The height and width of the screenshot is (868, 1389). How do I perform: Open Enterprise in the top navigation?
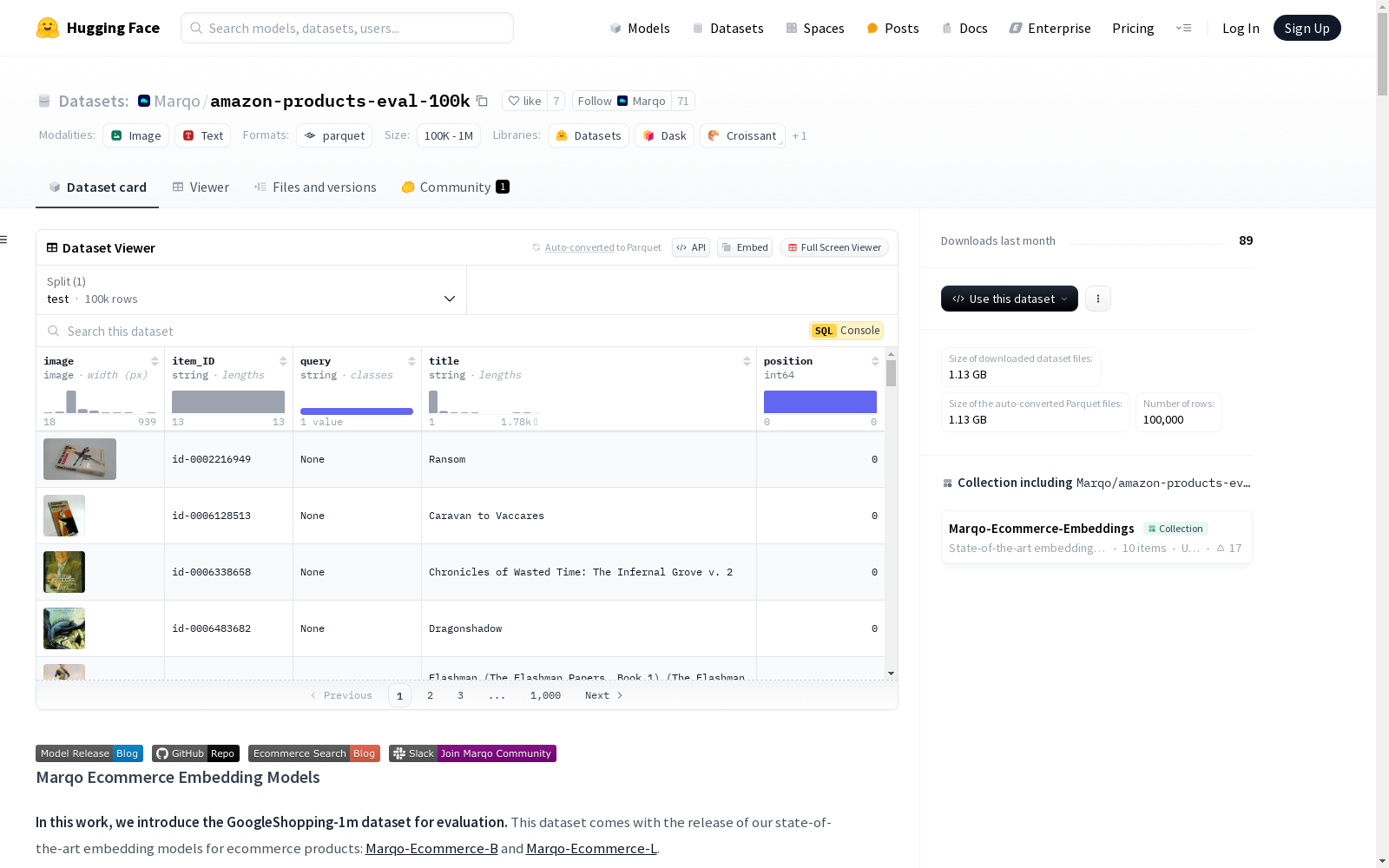(x=1050, y=28)
